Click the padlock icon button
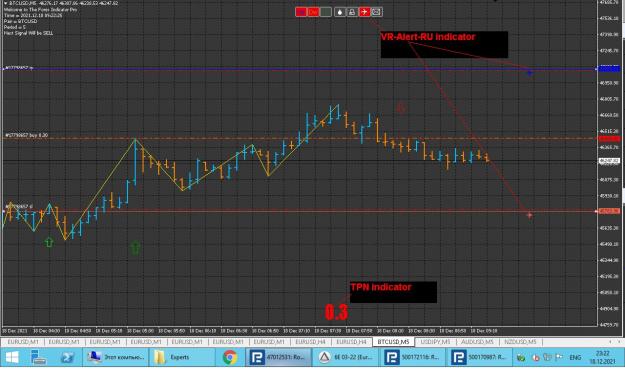This screenshot has height=391, width=625. point(352,12)
